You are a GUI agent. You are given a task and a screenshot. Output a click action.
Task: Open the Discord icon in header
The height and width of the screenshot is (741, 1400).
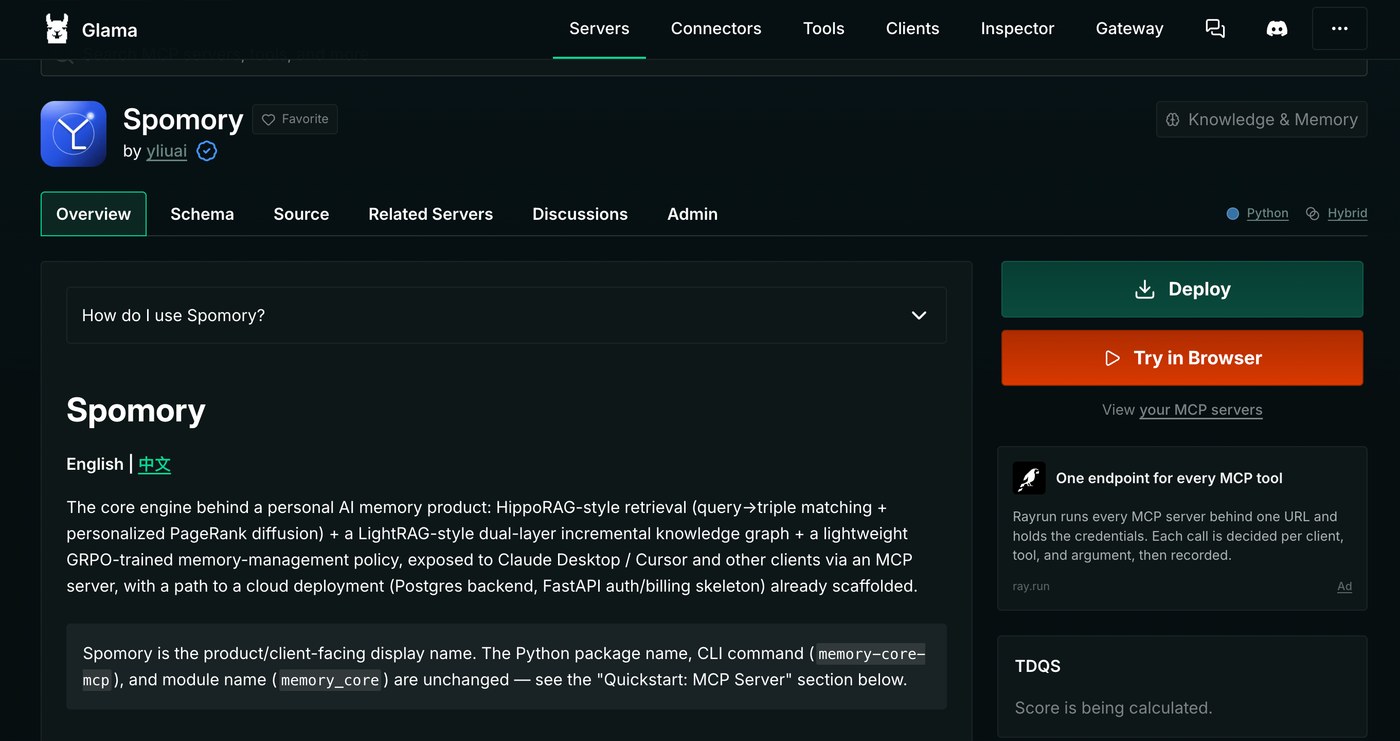1277,29
